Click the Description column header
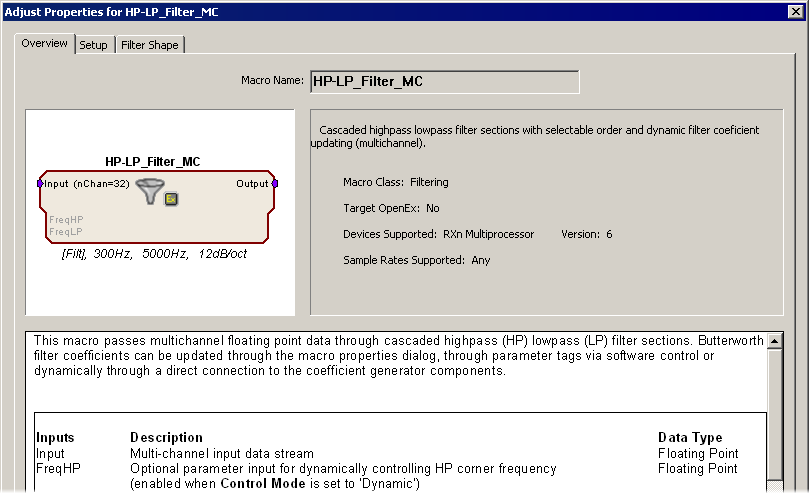809x498 pixels. (x=166, y=438)
